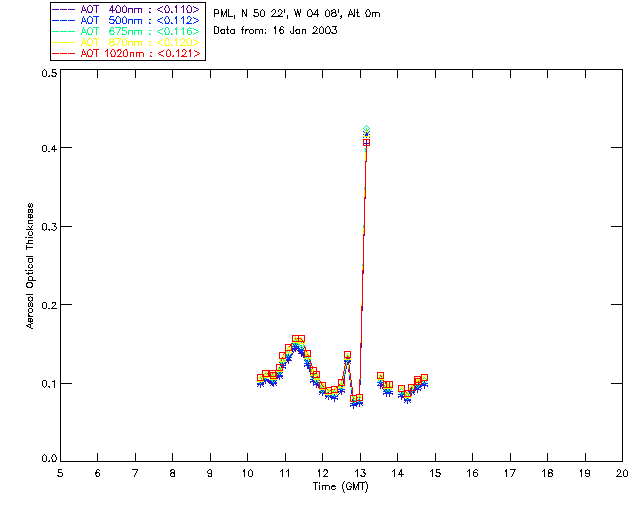Click the PML station location text
Screen dimensions: 640x512
pyautogui.click(x=297, y=14)
